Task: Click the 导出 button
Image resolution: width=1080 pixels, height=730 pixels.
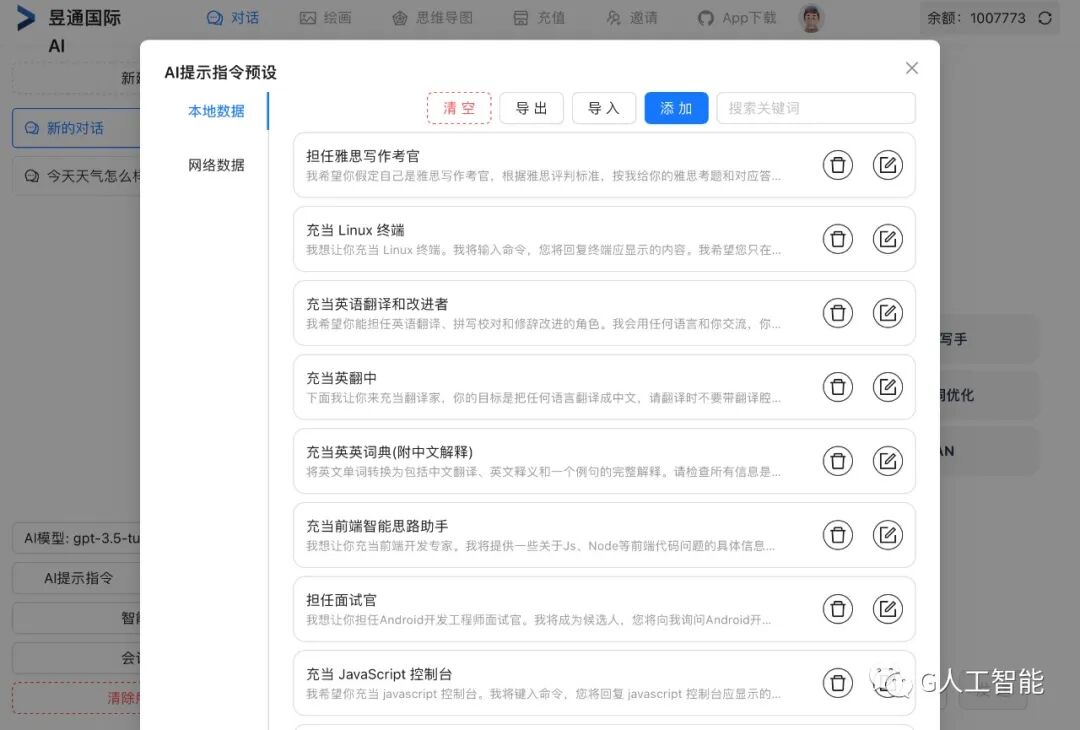Action: pos(531,108)
